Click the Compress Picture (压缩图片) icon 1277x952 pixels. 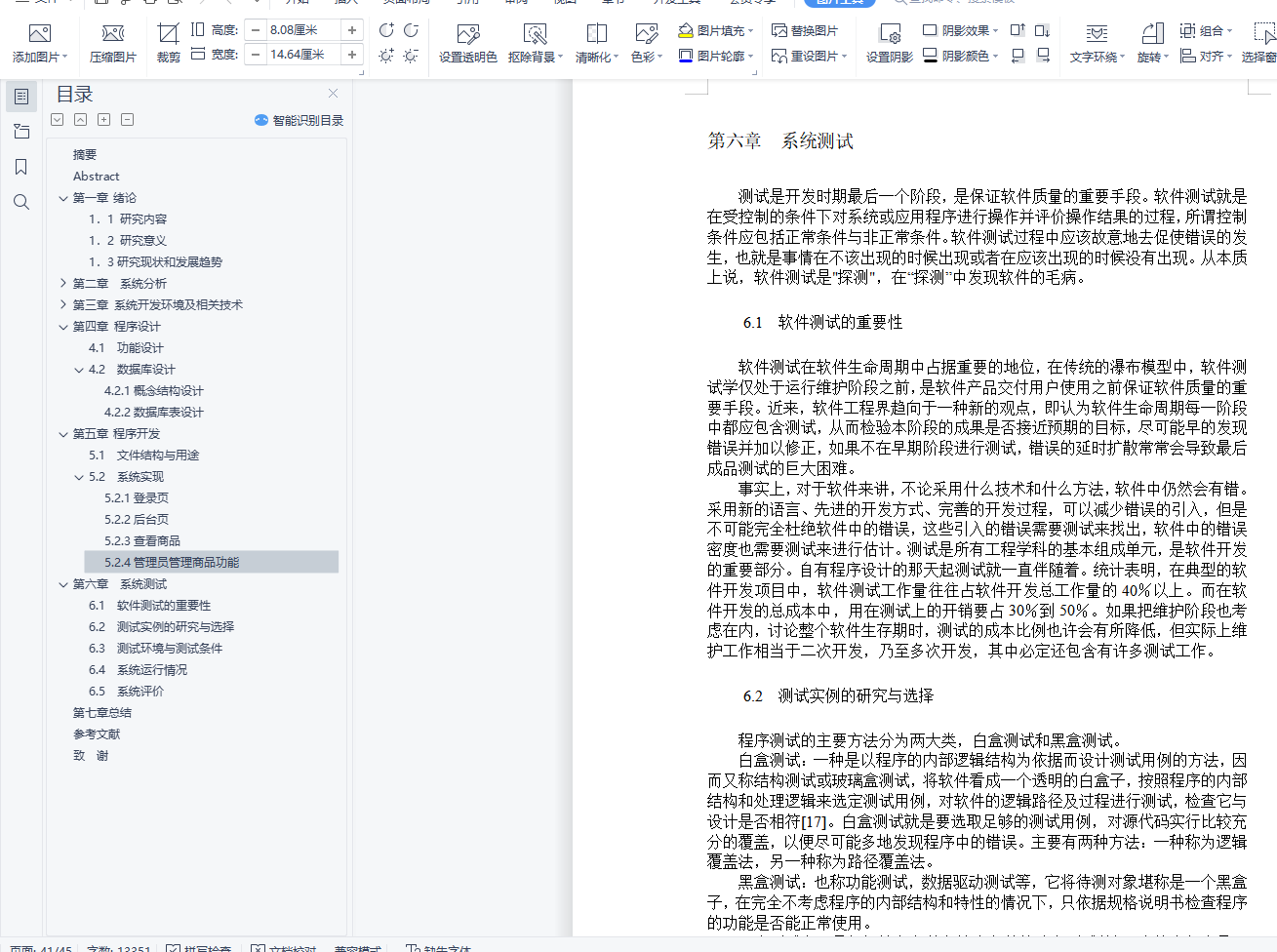tap(113, 34)
